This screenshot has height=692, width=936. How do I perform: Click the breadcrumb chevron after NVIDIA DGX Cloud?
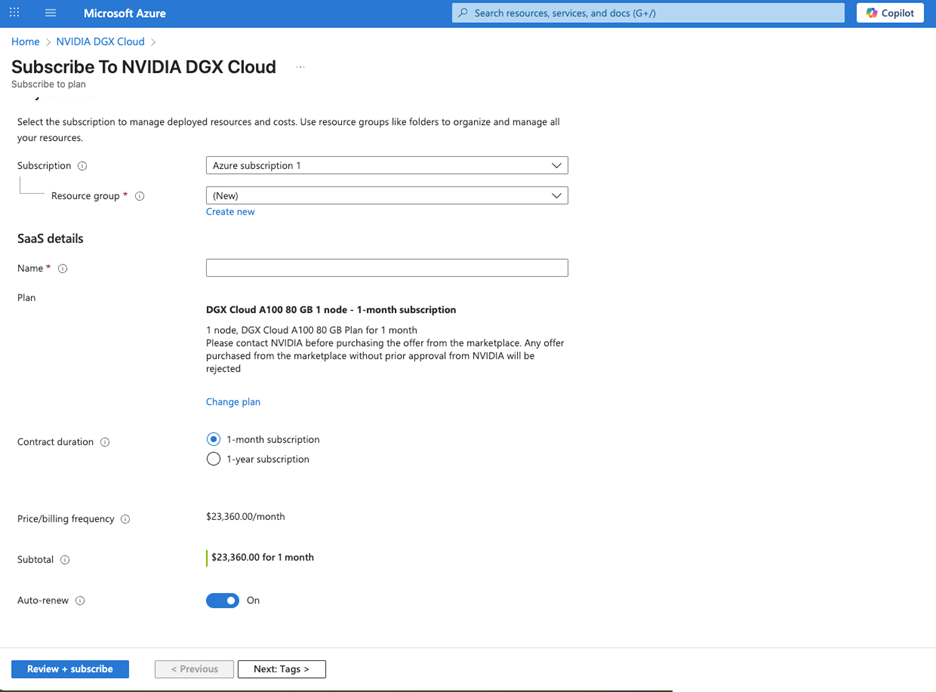click(153, 42)
